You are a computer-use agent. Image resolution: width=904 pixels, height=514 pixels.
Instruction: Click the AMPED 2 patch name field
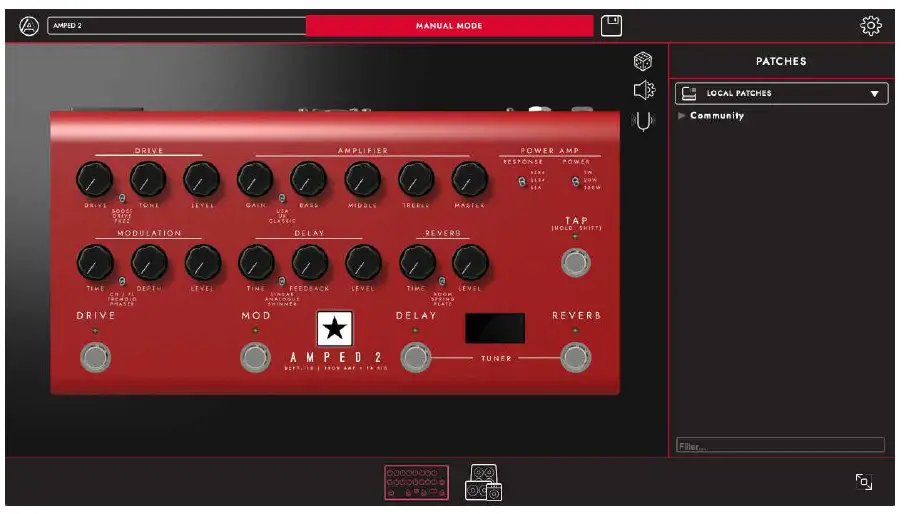177,26
